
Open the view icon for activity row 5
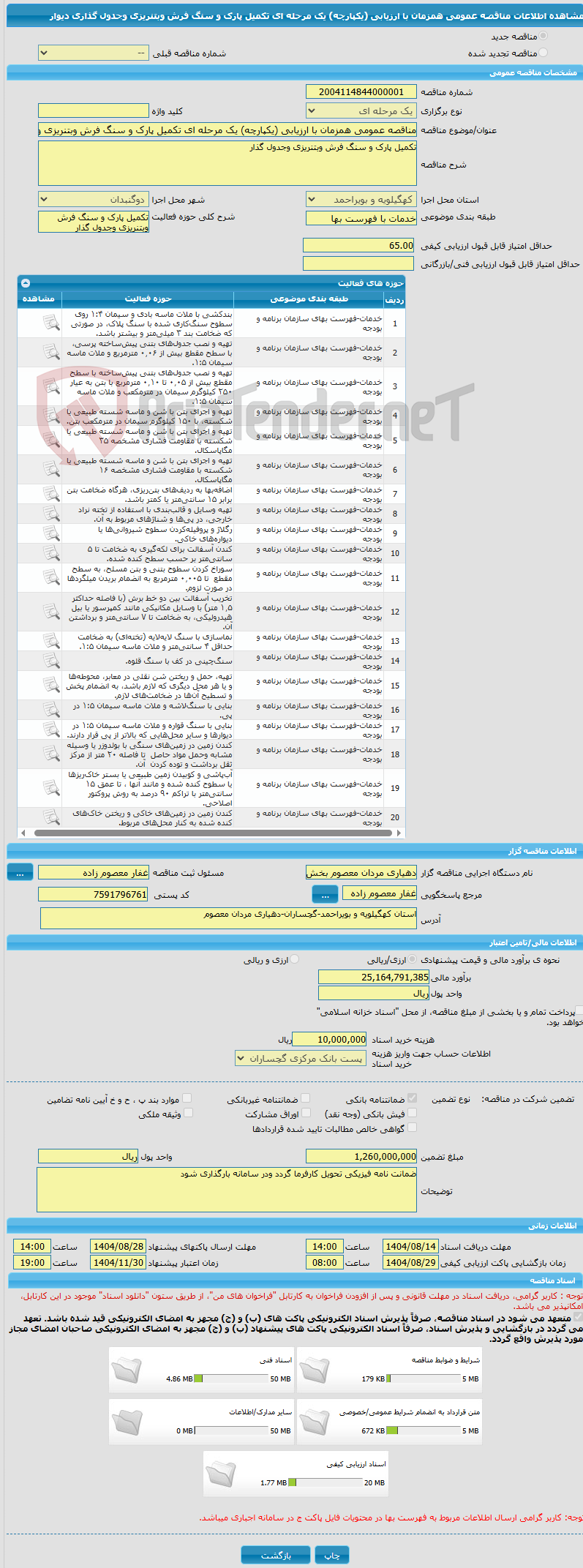[x=50, y=440]
